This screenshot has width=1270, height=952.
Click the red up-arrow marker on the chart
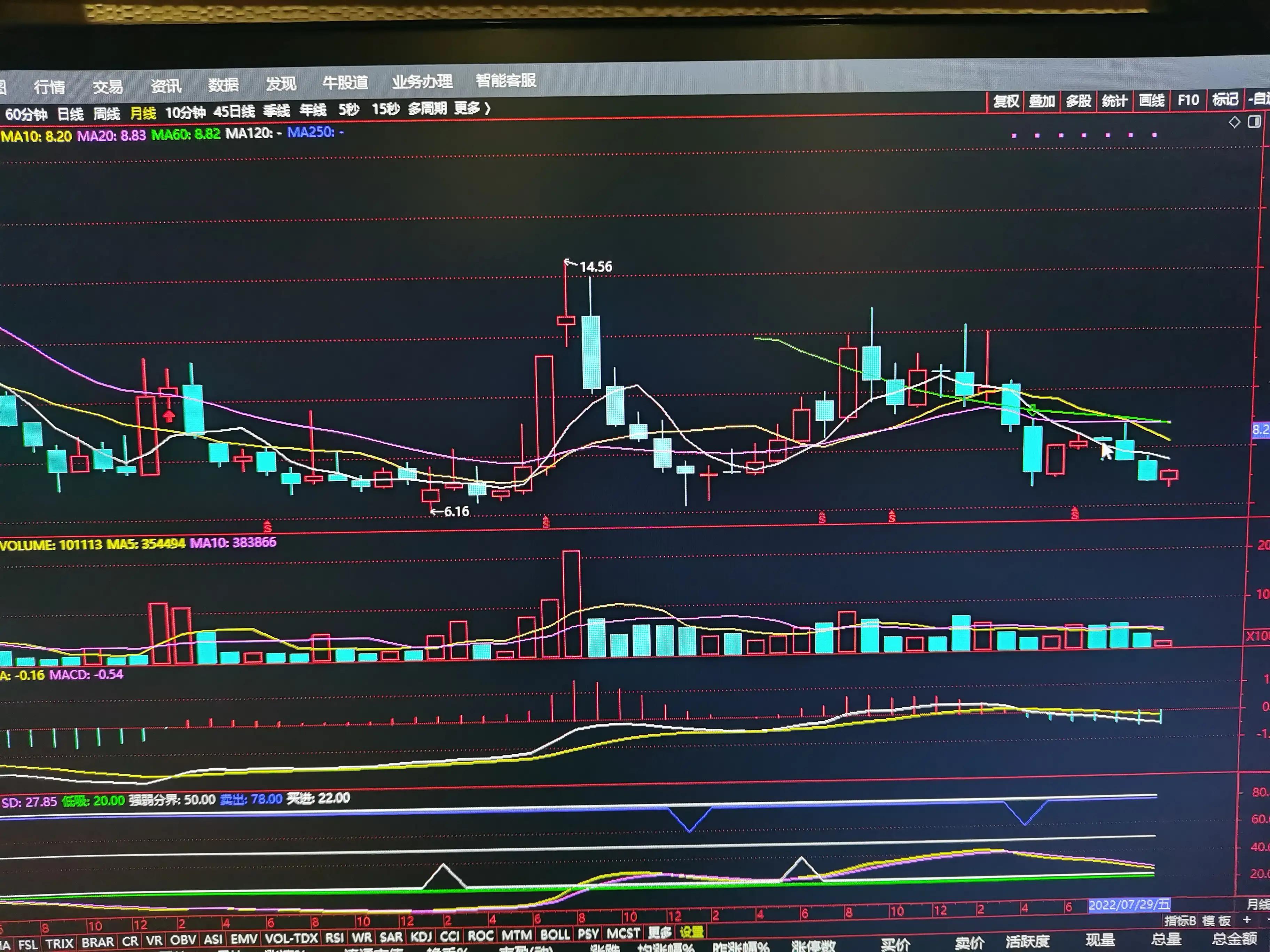coord(168,415)
